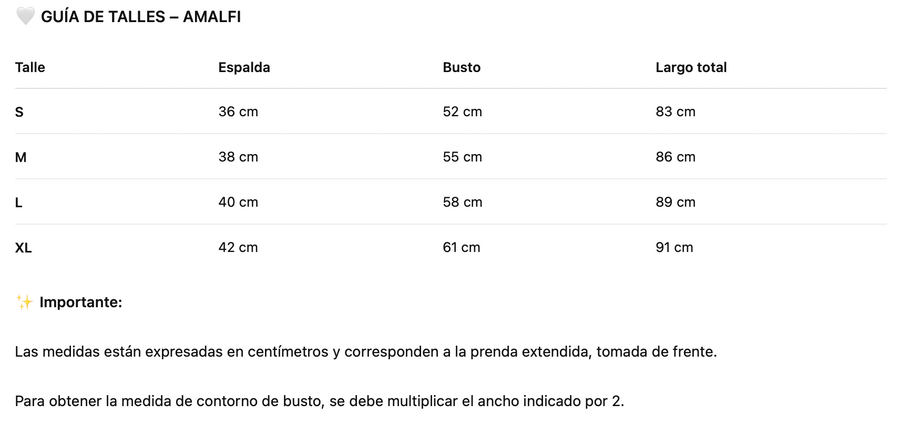
Task: Click the 55 cm Busto value
Action: point(462,157)
